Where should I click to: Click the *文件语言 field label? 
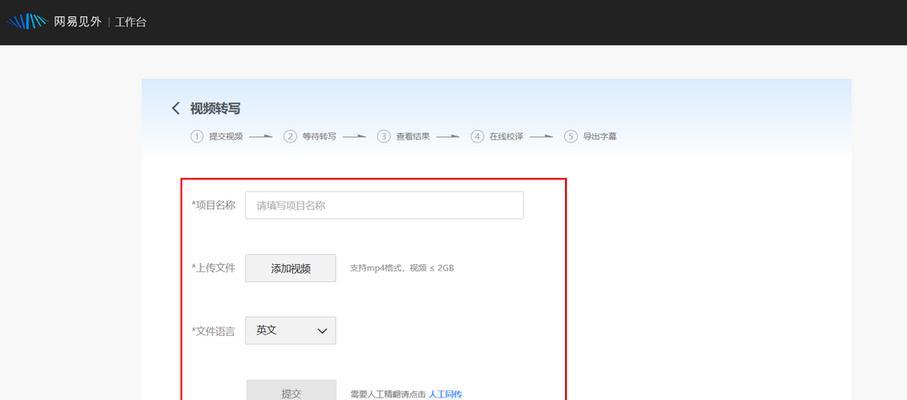[x=213, y=332]
